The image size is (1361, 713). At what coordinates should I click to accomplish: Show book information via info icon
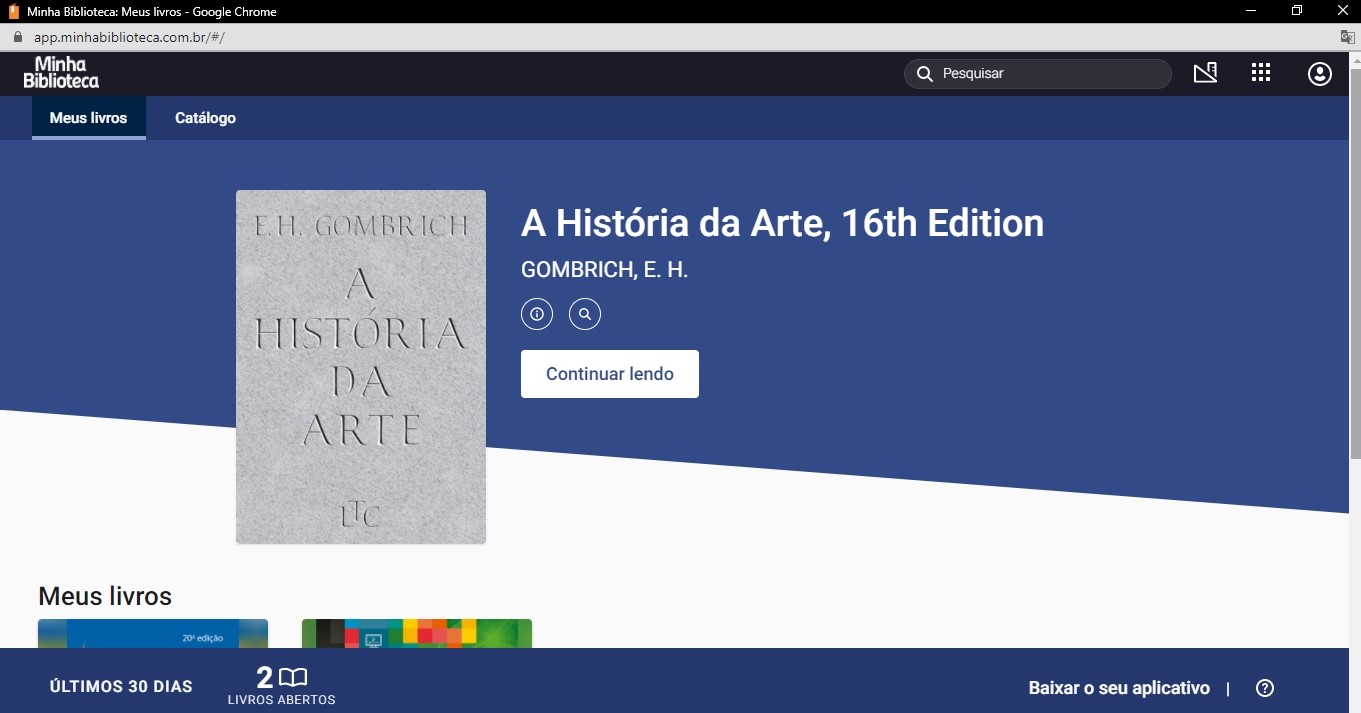click(537, 314)
